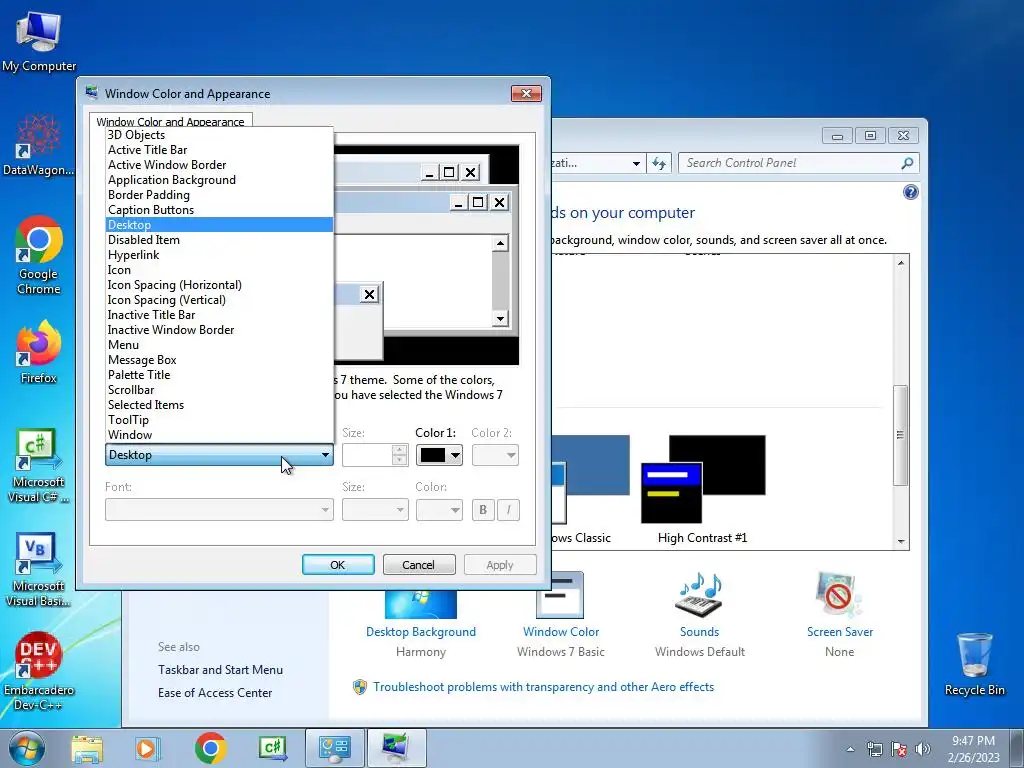Open Taskbar and Start Menu link
Viewport: 1024px width, 768px height.
click(220, 669)
